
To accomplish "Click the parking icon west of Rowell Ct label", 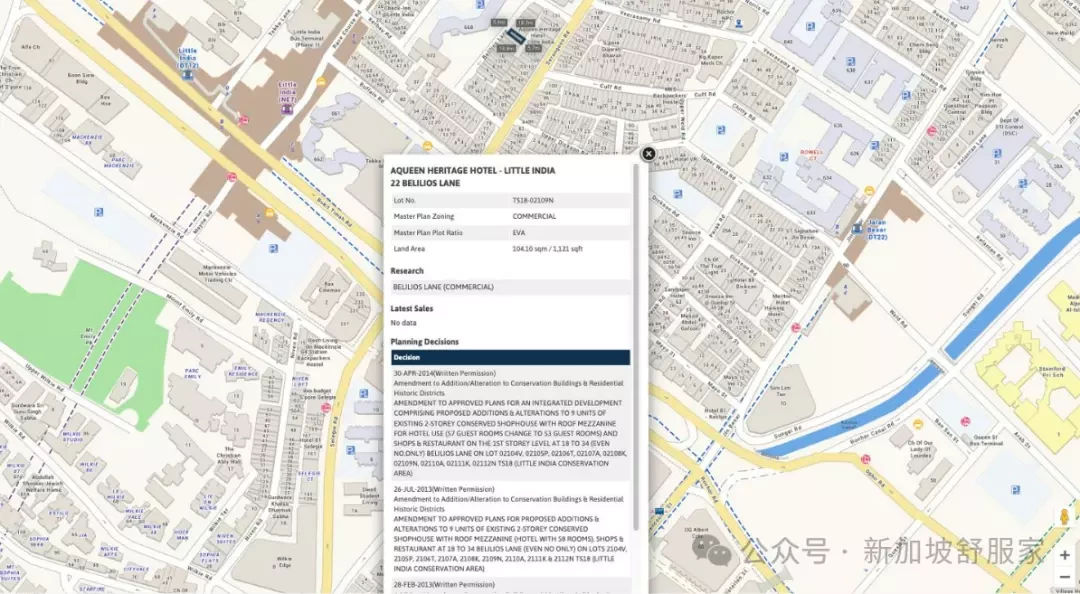I will point(783,157).
